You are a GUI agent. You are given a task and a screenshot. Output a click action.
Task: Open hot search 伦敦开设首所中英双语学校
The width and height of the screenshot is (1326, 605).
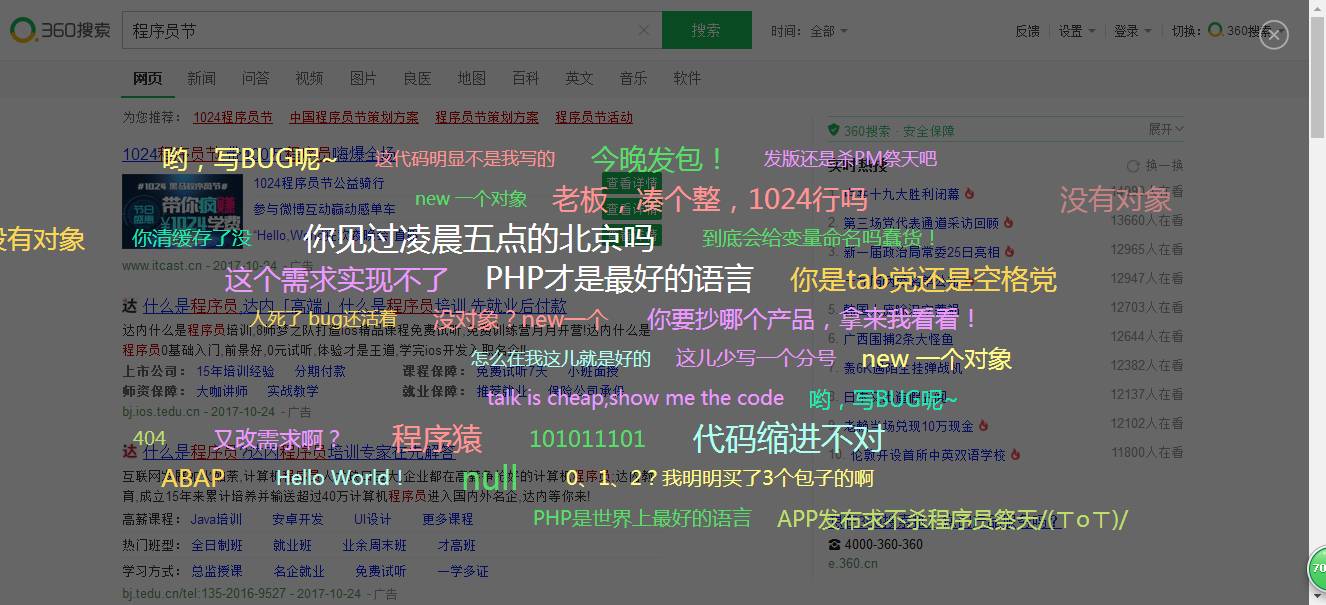tap(925, 454)
